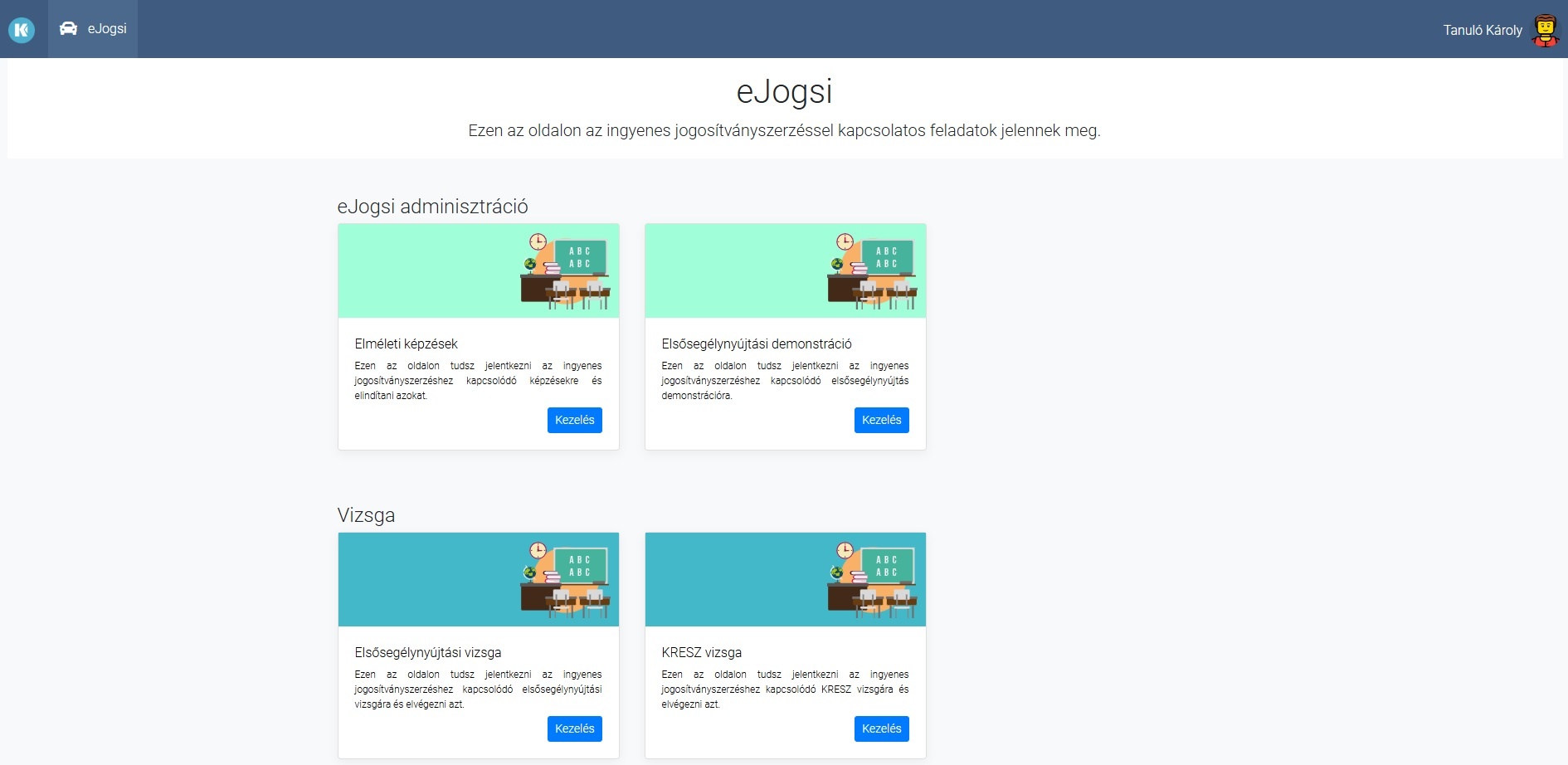Select the Elsősegélynyújtási demonstráció card title
The width and height of the screenshot is (1568, 765).
tap(757, 344)
